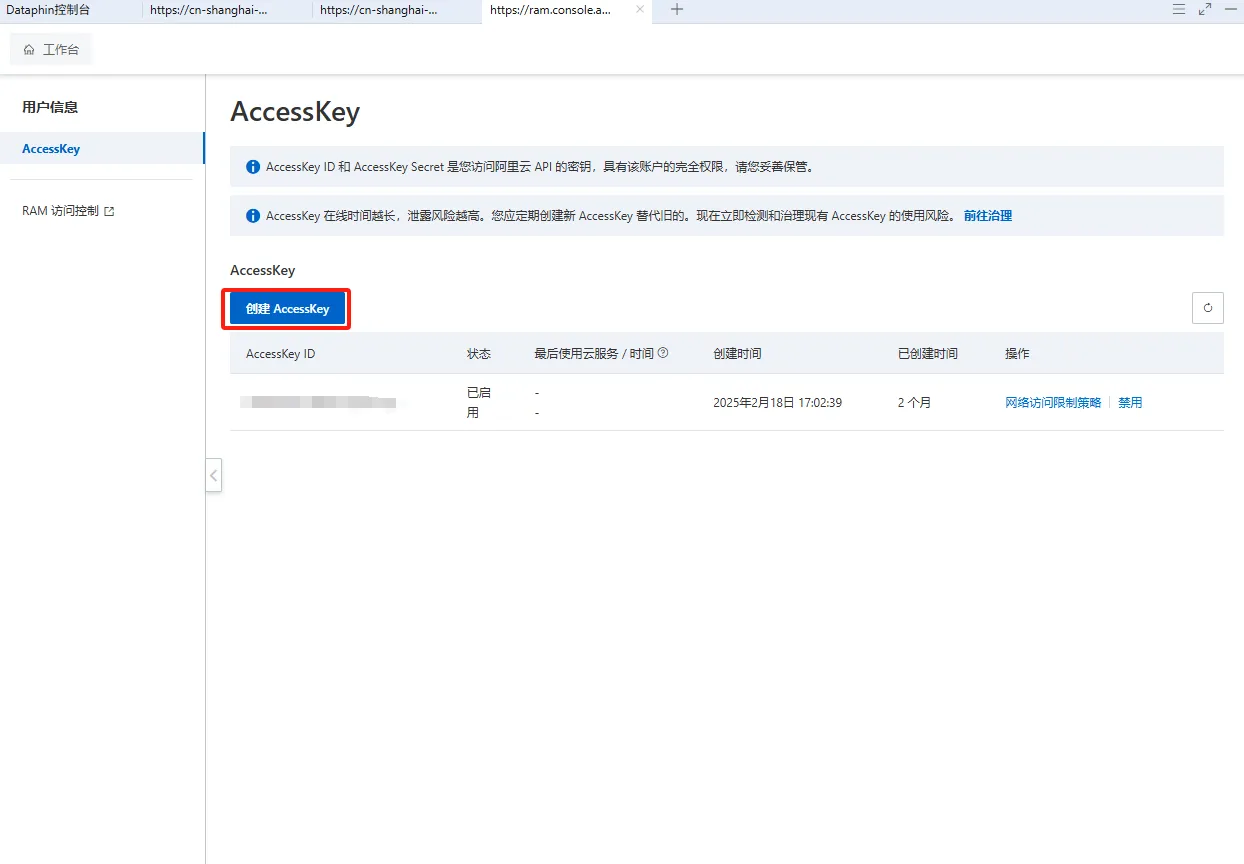Refresh the AccessKey list
Viewport: 1244px width, 864px height.
(x=1208, y=308)
